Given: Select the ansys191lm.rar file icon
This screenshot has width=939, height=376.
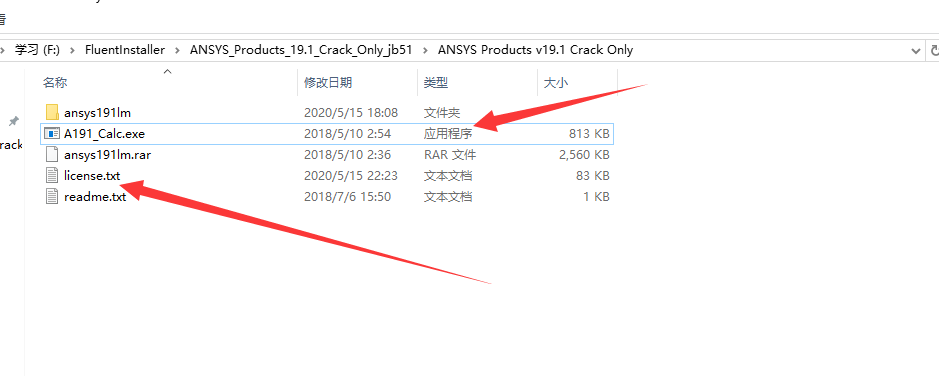Looking at the screenshot, I should pyautogui.click(x=52, y=154).
